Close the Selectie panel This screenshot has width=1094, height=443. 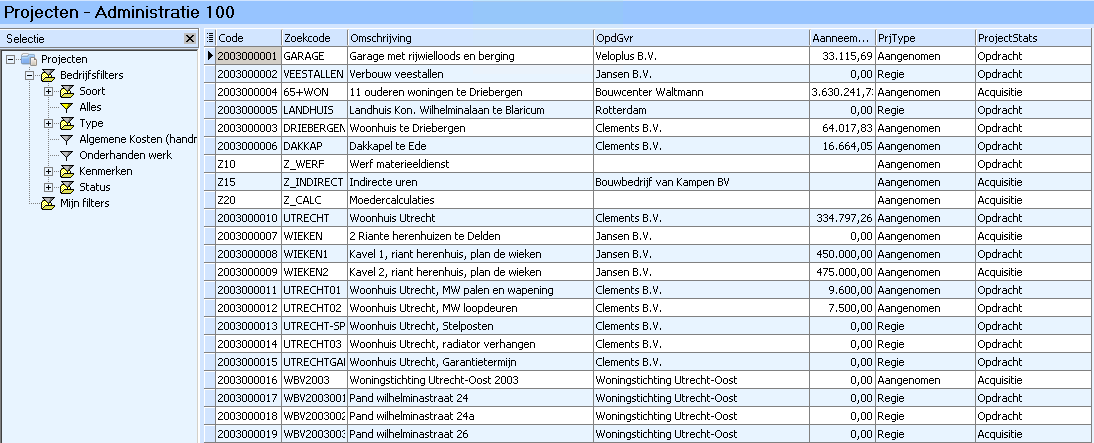coord(190,38)
